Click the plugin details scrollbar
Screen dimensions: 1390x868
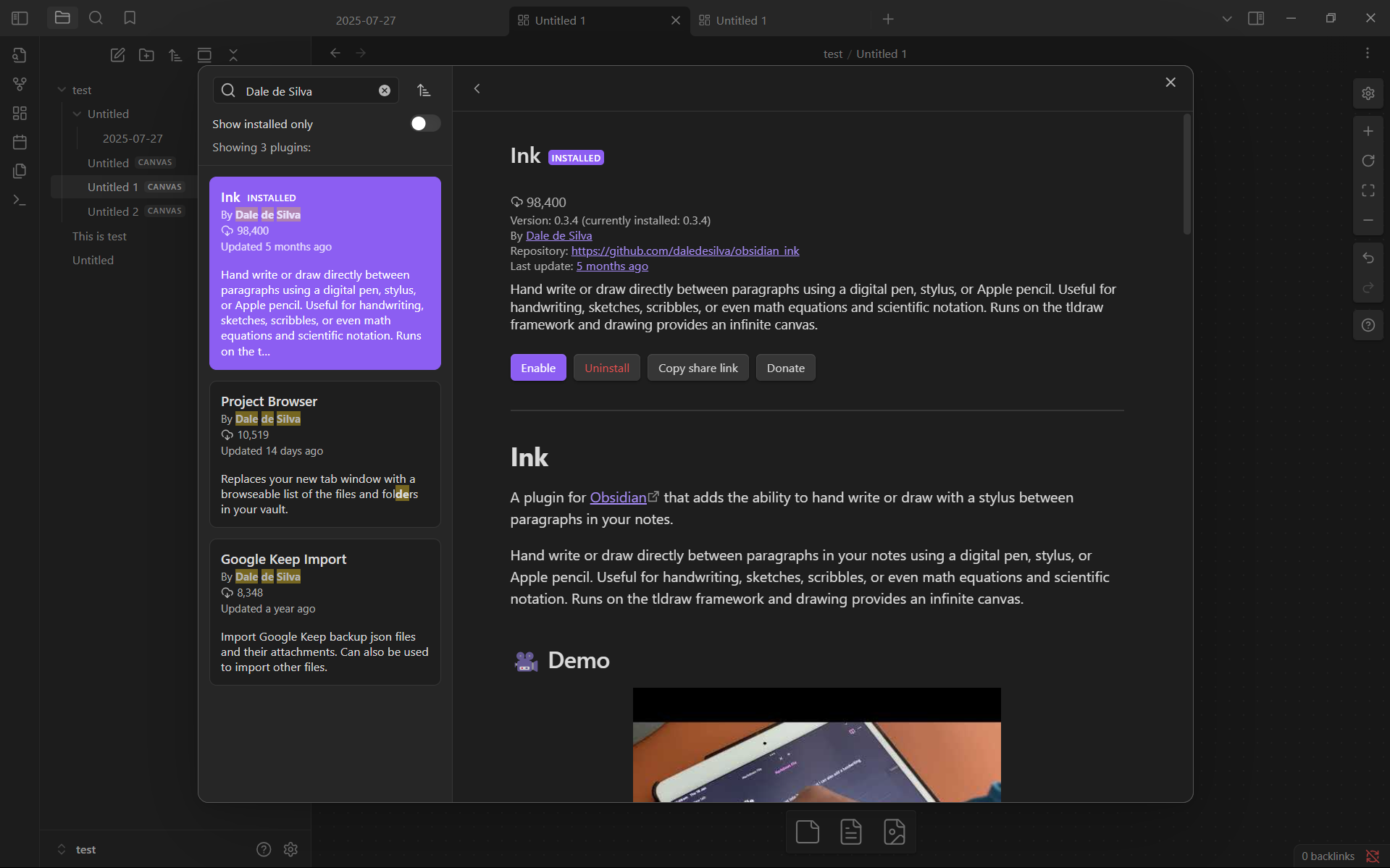tap(1186, 174)
